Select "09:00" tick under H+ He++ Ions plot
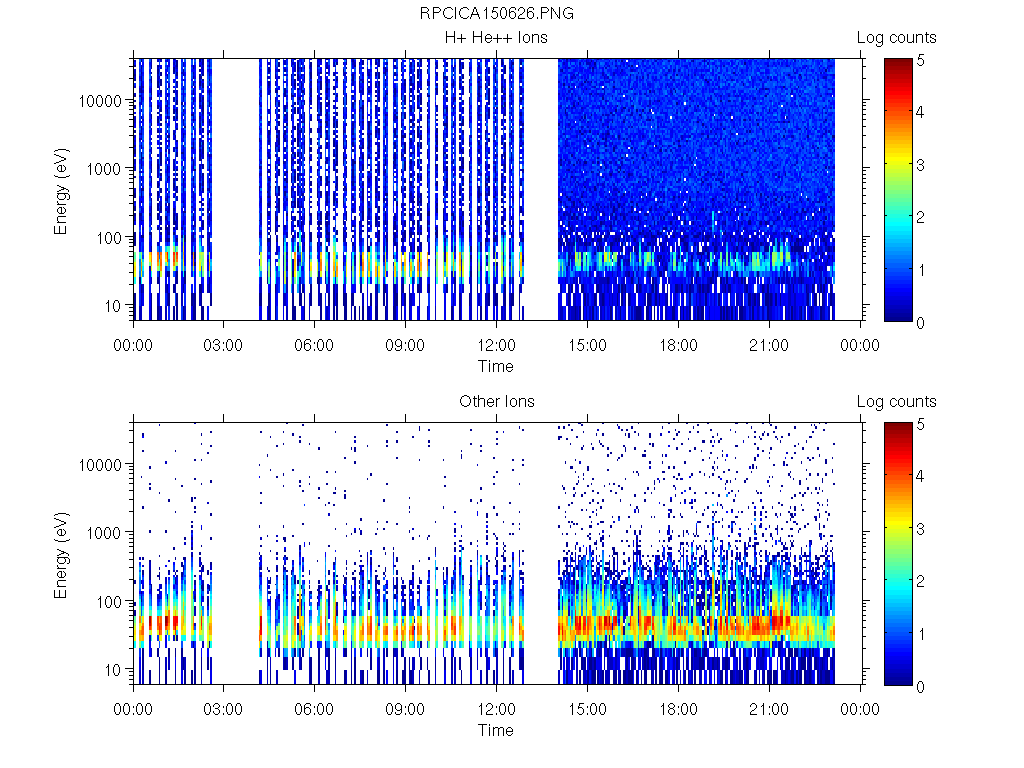 (x=405, y=345)
